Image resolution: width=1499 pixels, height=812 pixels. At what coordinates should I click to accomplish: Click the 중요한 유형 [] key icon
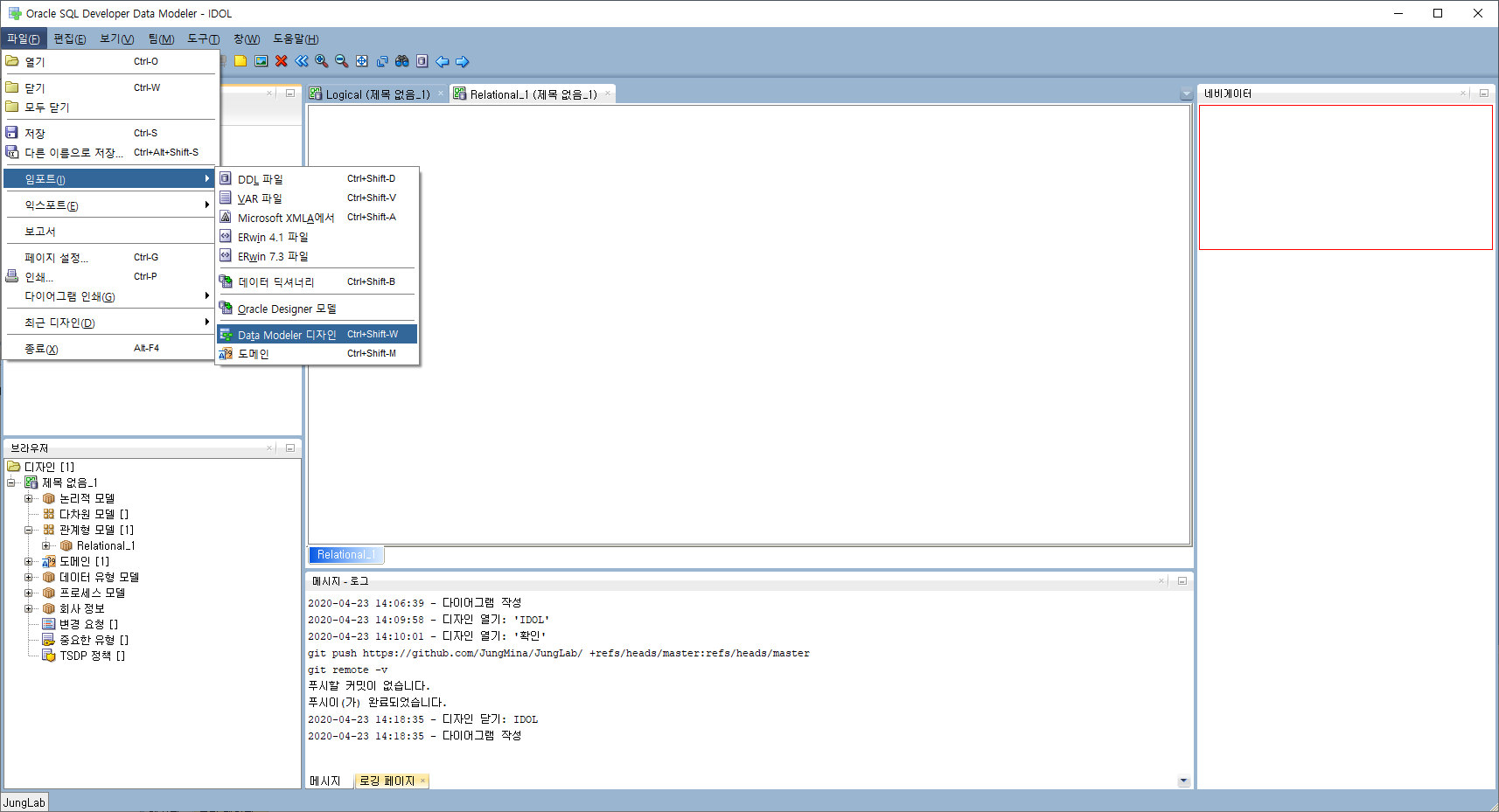(49, 640)
